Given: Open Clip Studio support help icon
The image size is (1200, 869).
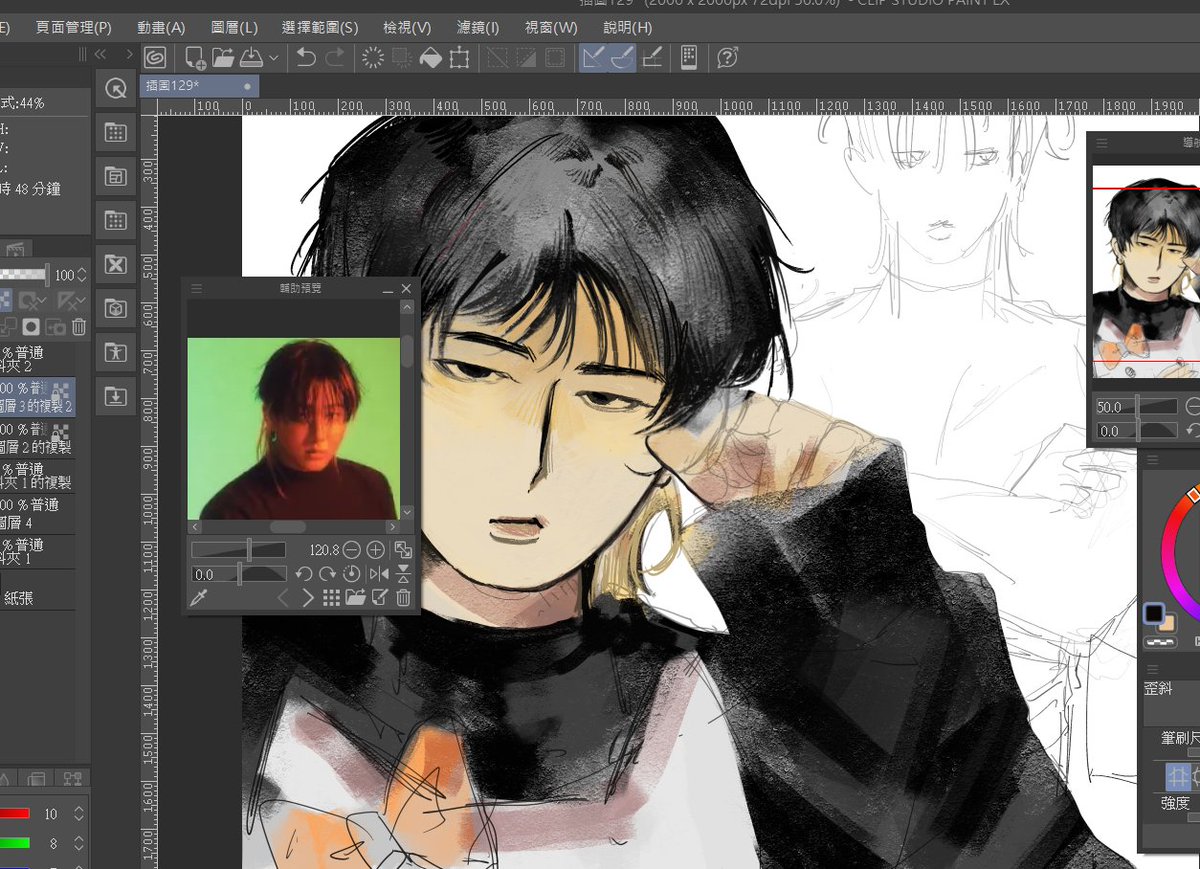Looking at the screenshot, I should 728,58.
